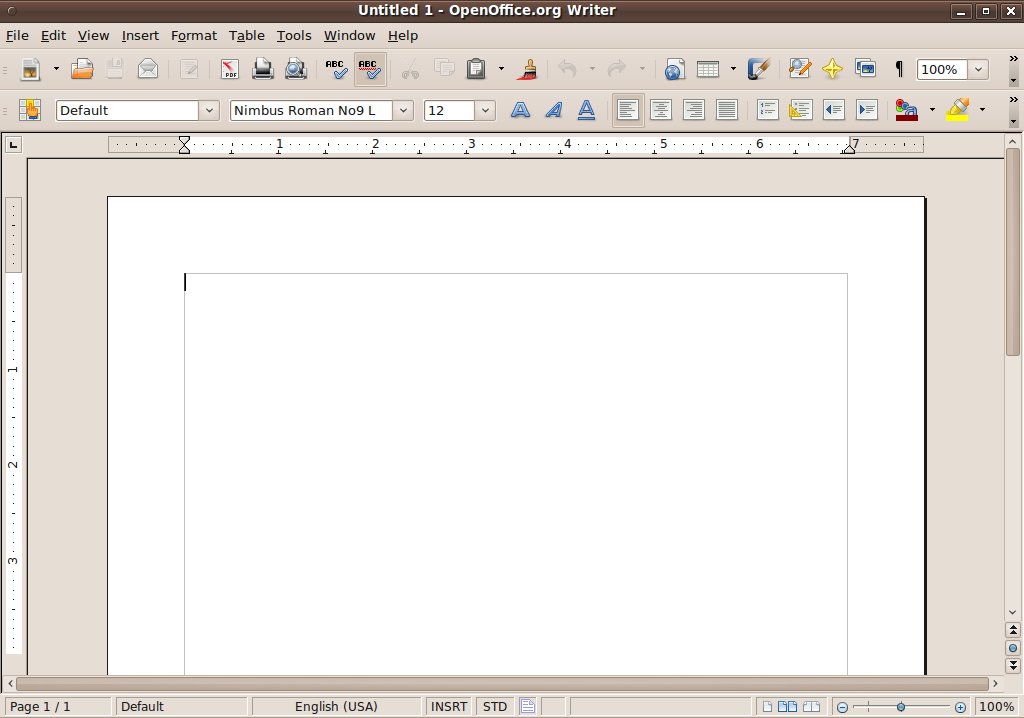Expand the Apply Style Default dropdown
The image size is (1024, 718).
click(209, 110)
